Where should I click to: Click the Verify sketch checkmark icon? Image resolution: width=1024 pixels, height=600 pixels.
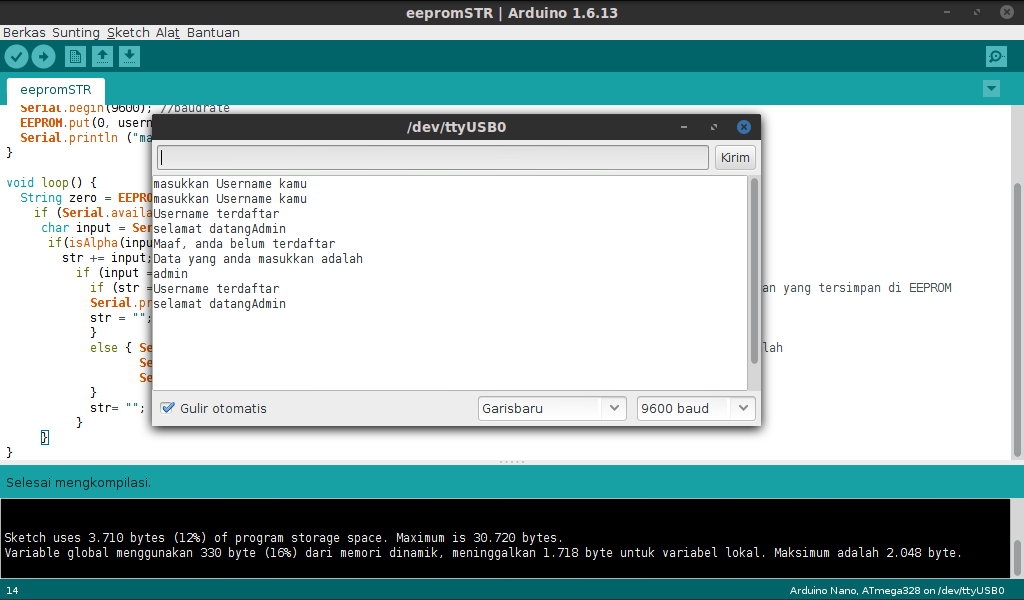click(16, 57)
